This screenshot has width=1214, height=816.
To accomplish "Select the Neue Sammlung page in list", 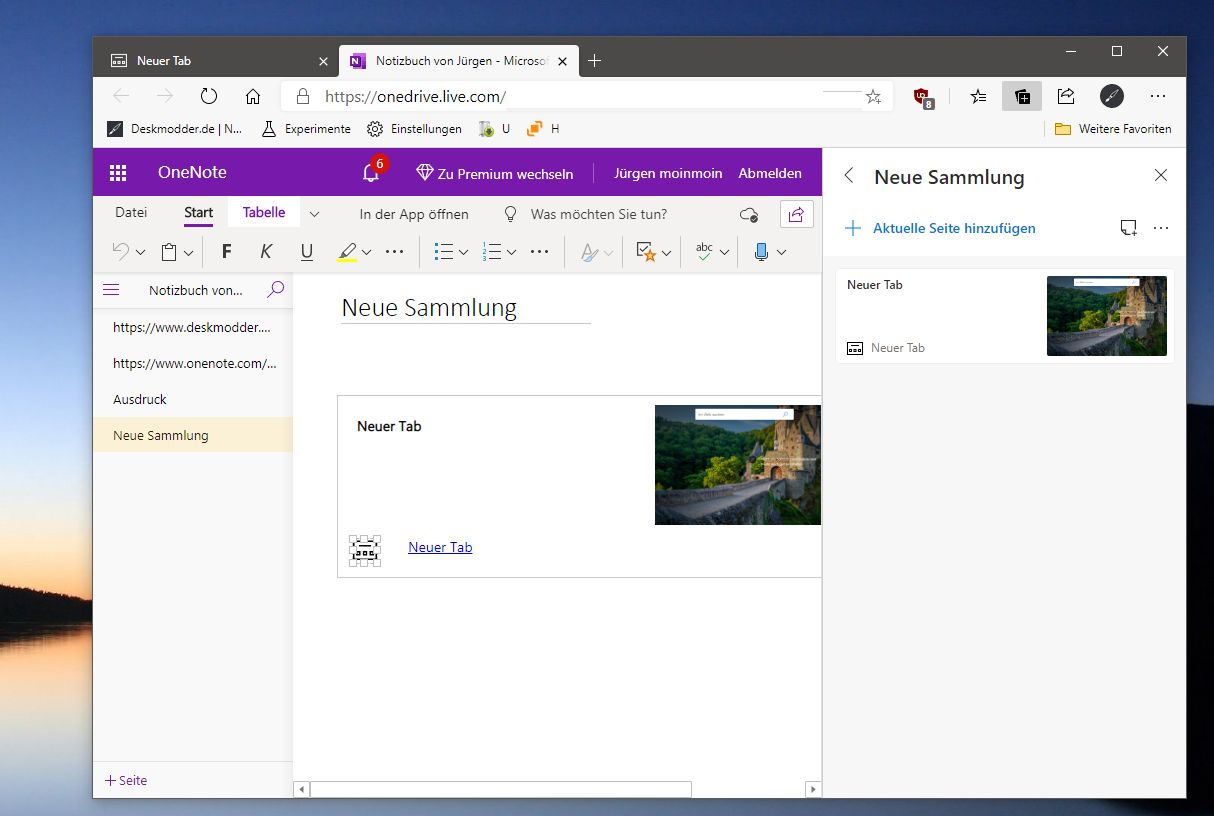I will tap(193, 435).
